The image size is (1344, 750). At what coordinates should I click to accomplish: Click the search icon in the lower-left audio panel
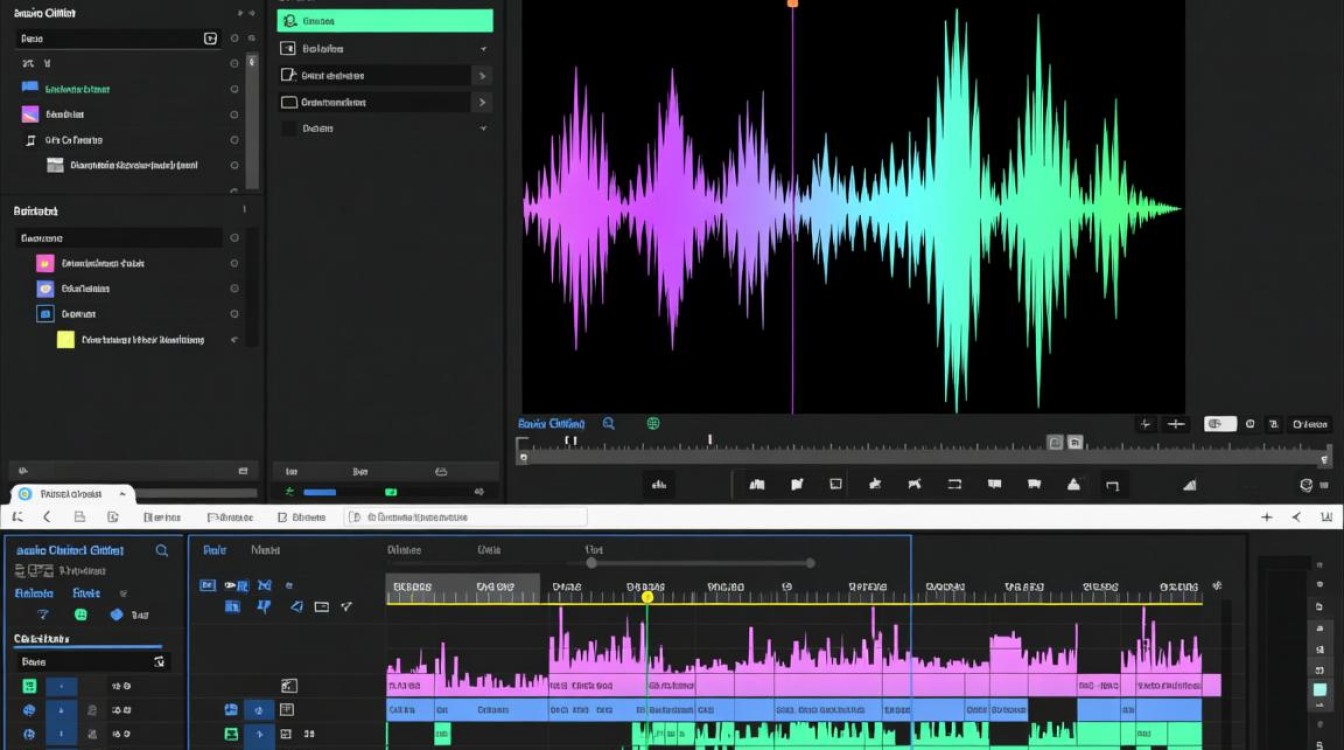tap(162, 551)
